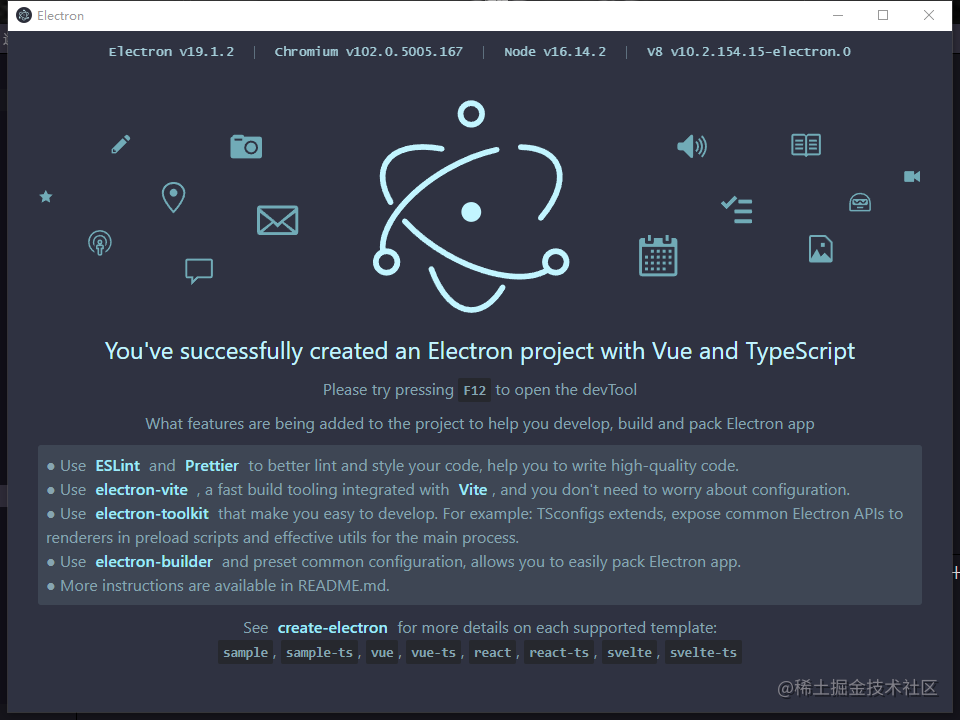Close the Electron window
Image resolution: width=960 pixels, height=720 pixels.
click(929, 15)
